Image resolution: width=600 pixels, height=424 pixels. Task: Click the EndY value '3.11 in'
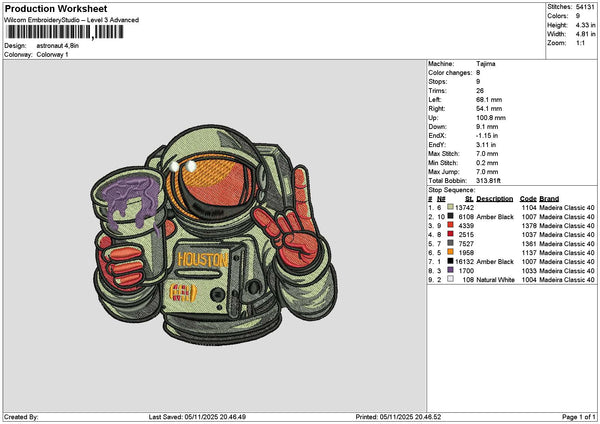pos(486,145)
